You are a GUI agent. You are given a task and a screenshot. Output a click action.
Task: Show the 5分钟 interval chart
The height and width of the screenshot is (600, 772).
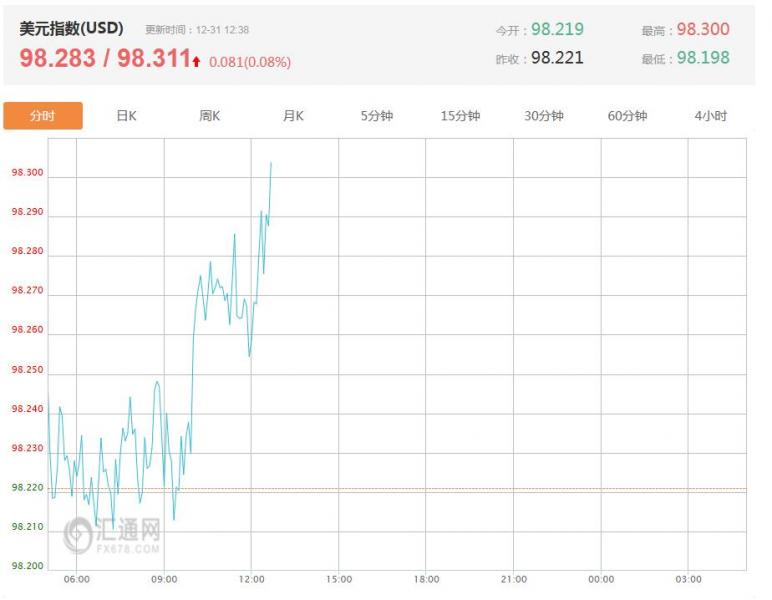pyautogui.click(x=377, y=116)
